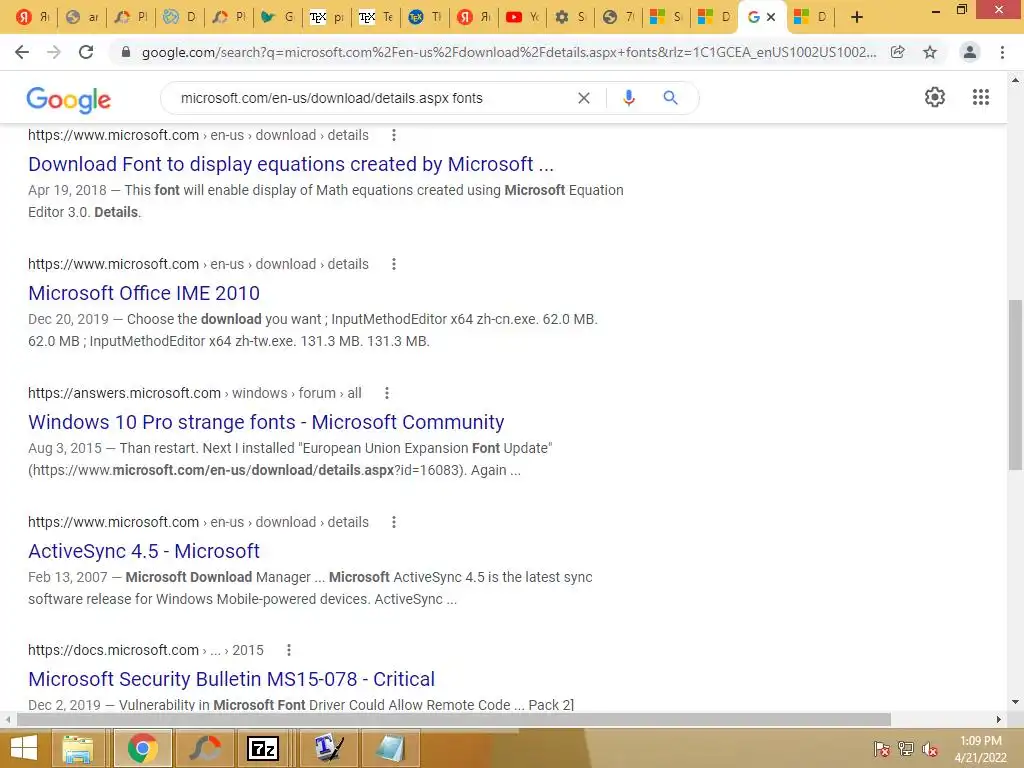Open options for Download Font result
The width and height of the screenshot is (1024, 768).
(393, 135)
